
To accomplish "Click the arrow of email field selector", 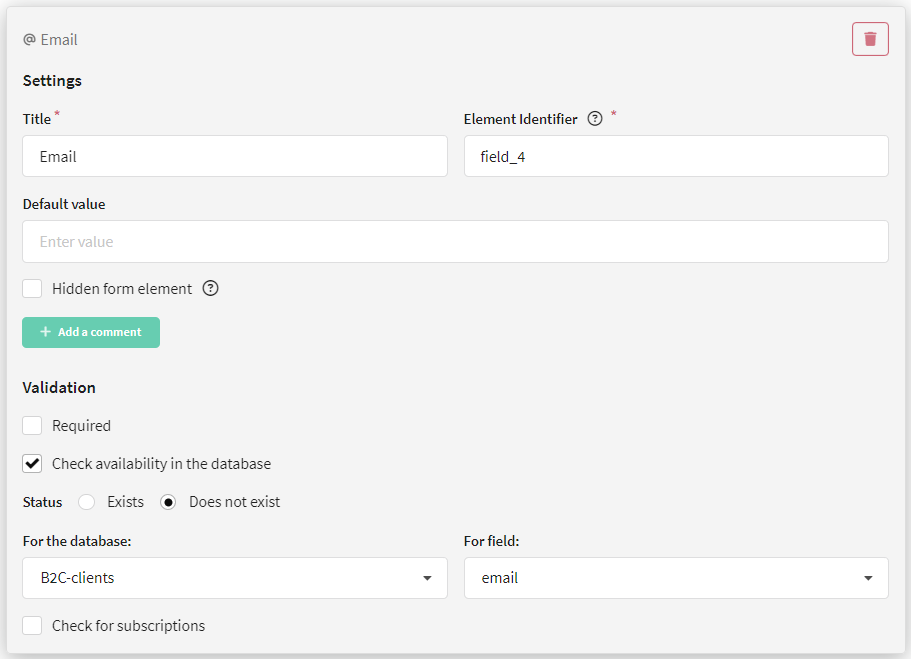I will (x=868, y=578).
